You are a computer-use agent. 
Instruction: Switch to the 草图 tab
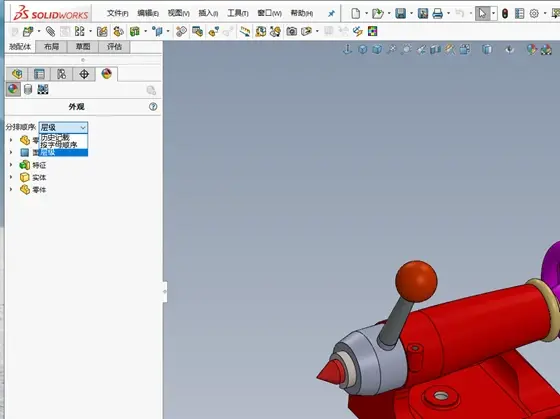pyautogui.click(x=83, y=46)
